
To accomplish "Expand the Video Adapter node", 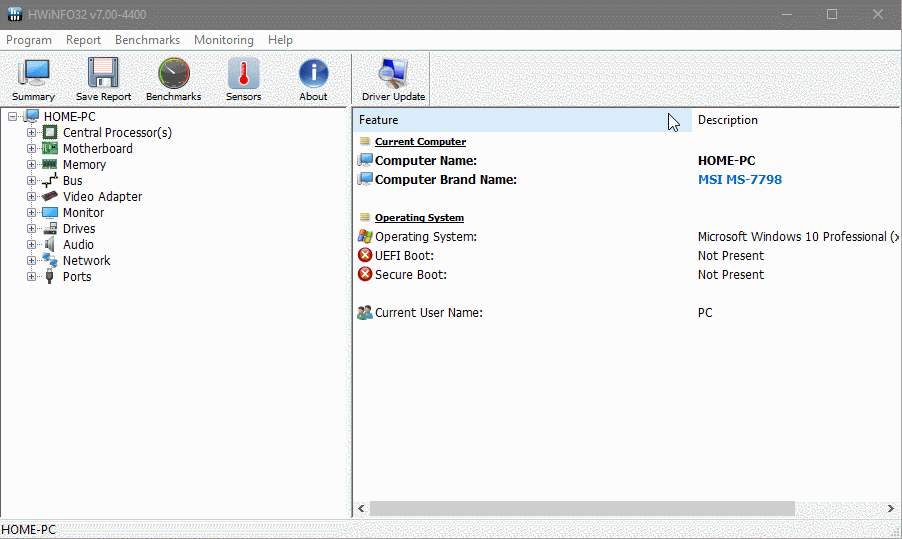I will click(31, 196).
